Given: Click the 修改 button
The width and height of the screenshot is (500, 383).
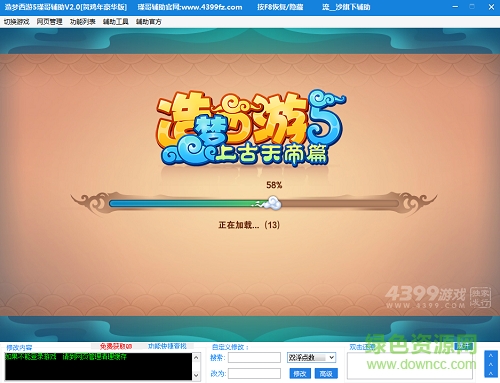Looking at the screenshot, I should click(x=300, y=374).
